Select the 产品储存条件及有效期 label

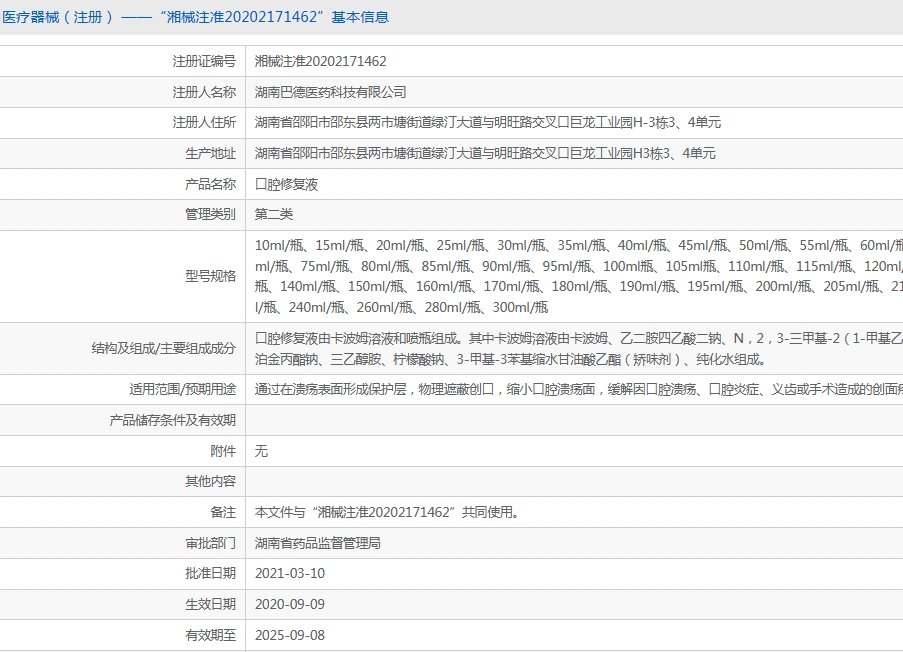tap(172, 420)
